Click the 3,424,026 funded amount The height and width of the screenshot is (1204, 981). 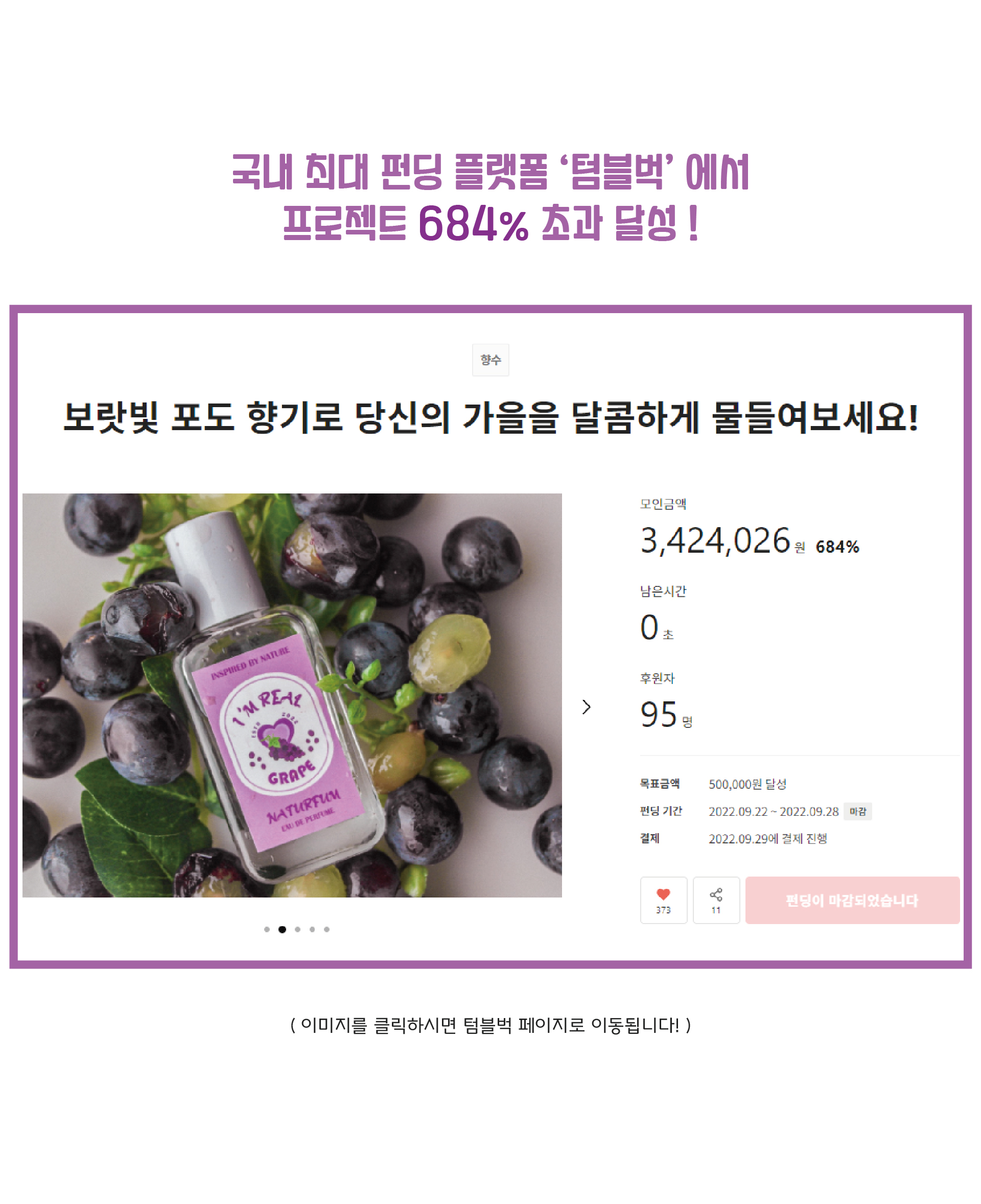[x=715, y=540]
